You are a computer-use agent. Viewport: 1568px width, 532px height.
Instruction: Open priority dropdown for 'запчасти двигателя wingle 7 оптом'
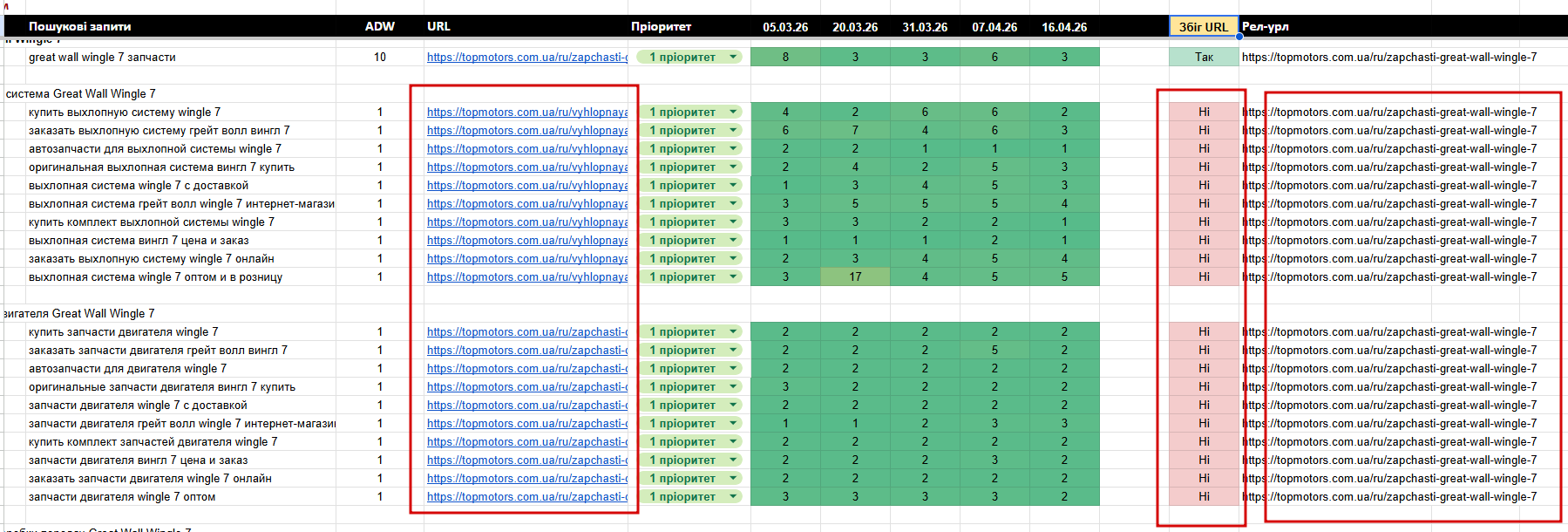733,496
